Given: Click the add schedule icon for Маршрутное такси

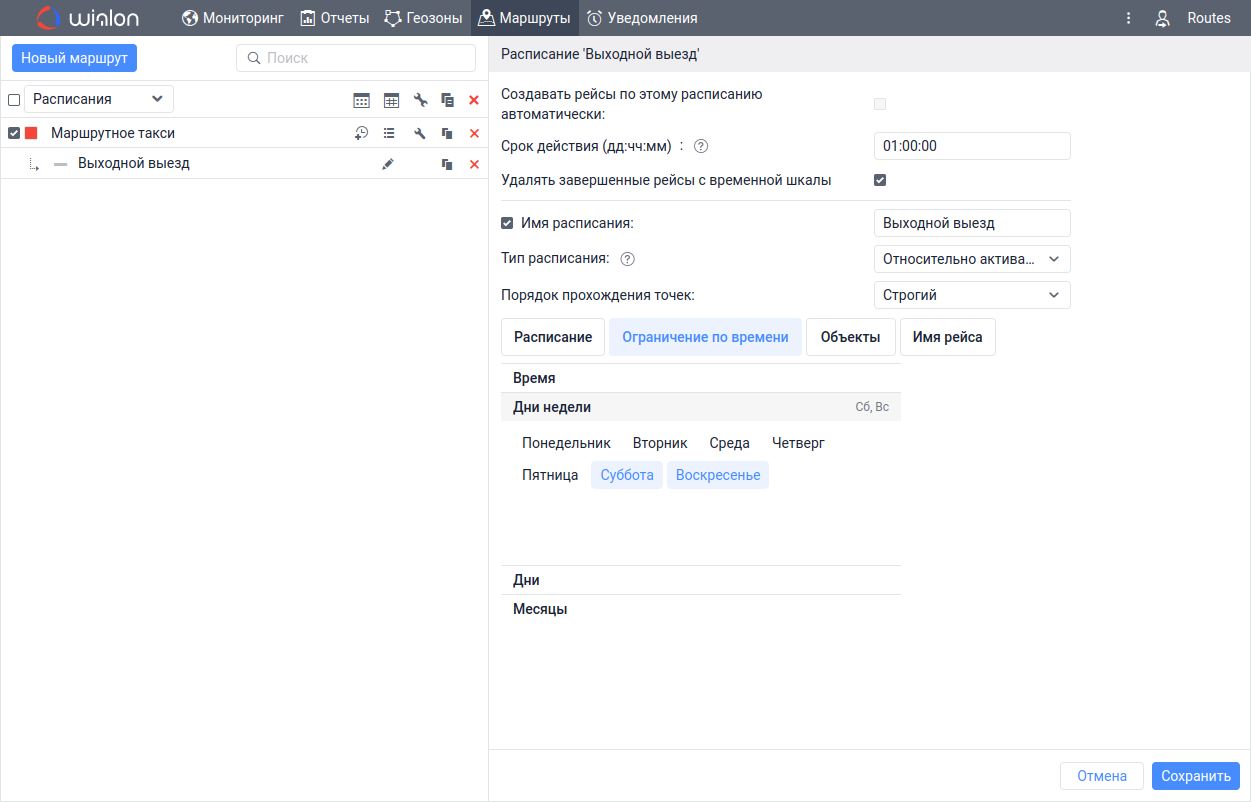Looking at the screenshot, I should click(x=362, y=133).
